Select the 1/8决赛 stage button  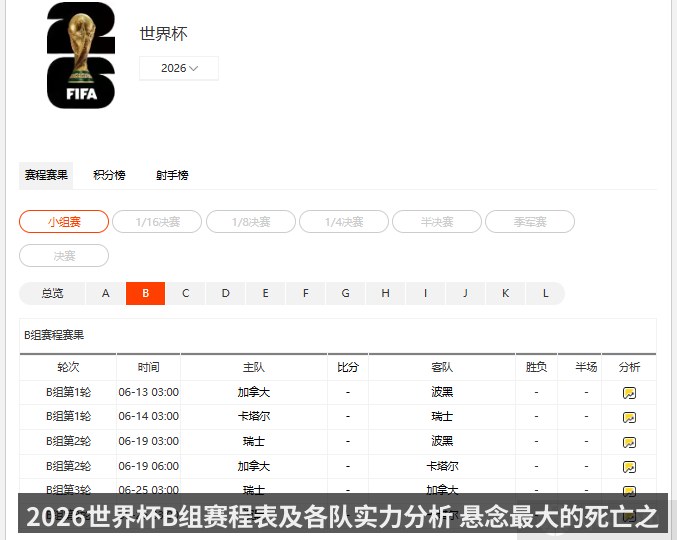click(x=251, y=222)
